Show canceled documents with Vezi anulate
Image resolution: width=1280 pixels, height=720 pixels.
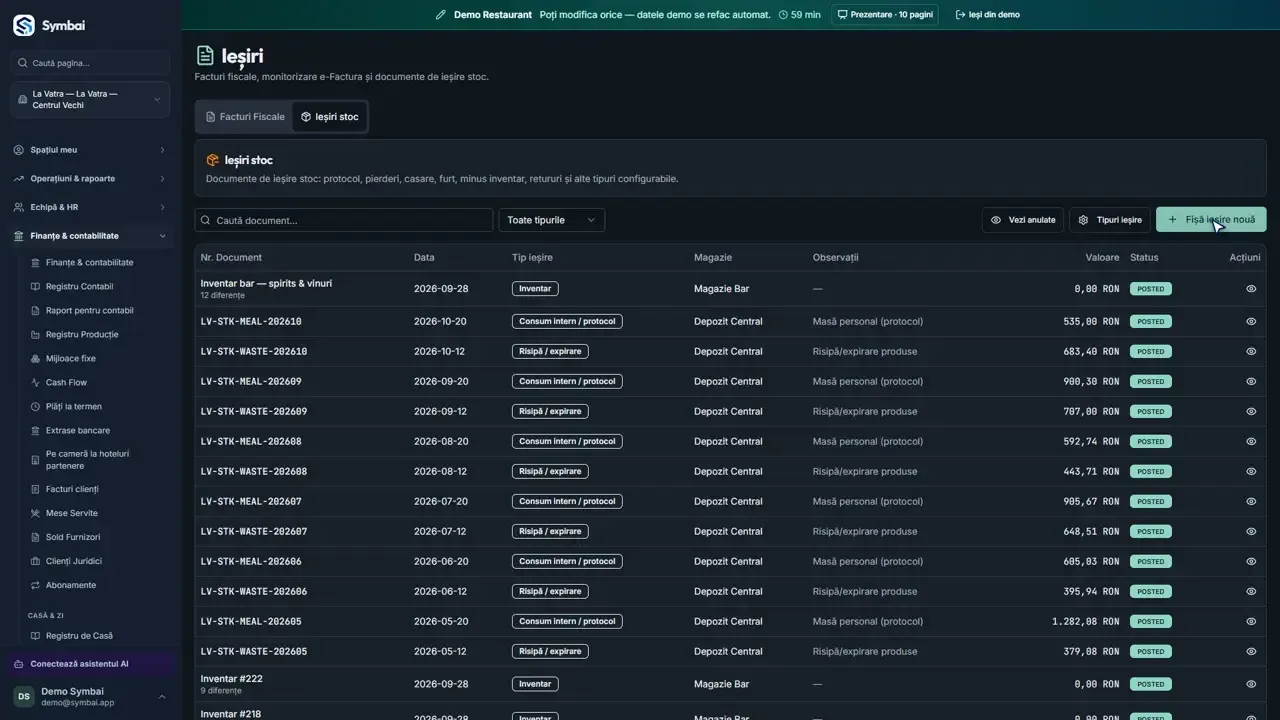coord(1023,220)
